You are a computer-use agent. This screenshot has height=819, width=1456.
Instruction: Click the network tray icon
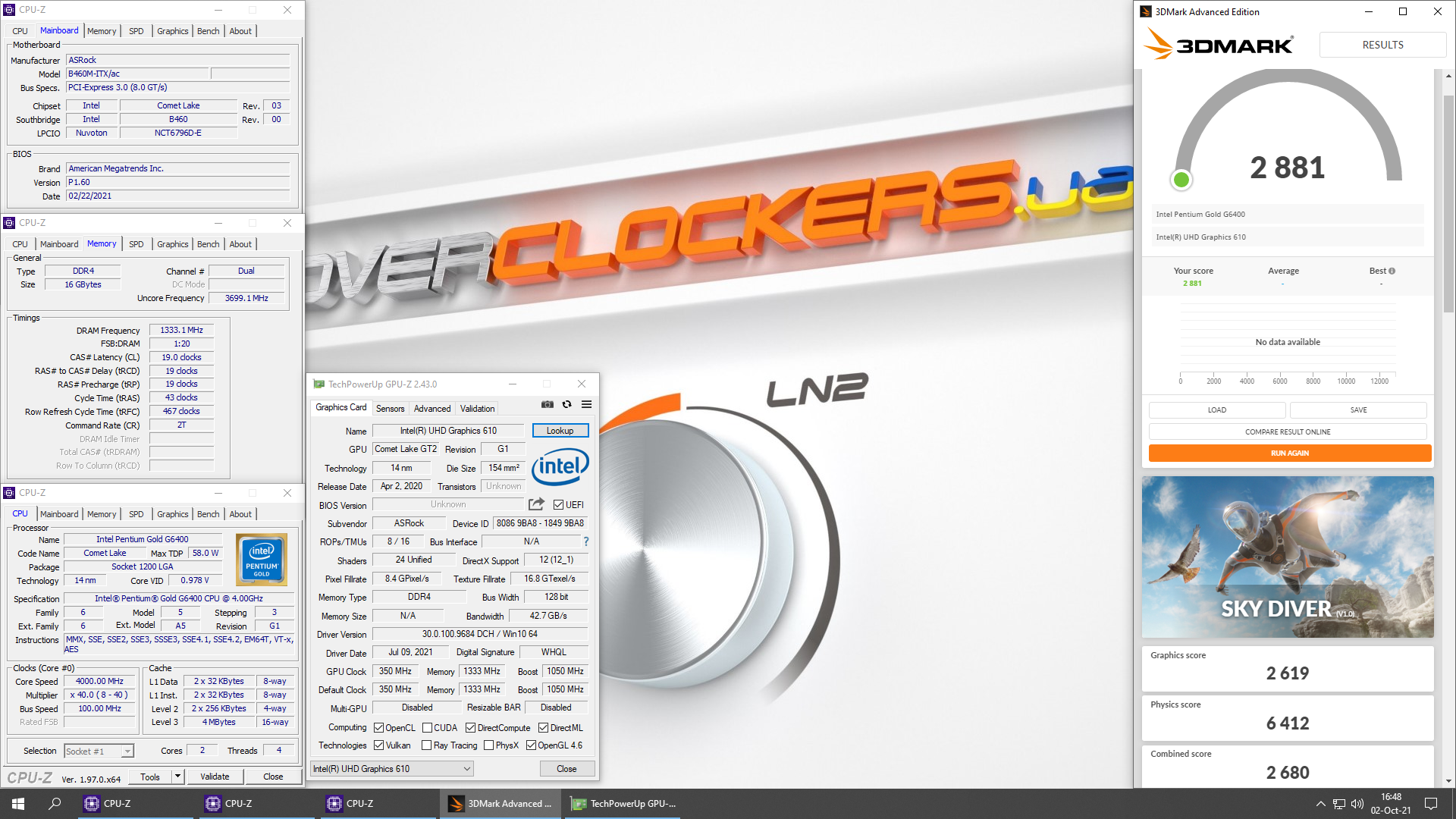1339,804
